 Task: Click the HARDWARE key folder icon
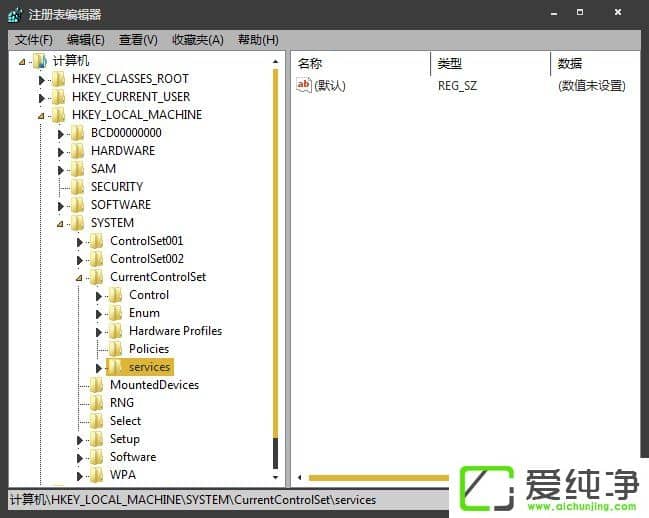(x=78, y=151)
